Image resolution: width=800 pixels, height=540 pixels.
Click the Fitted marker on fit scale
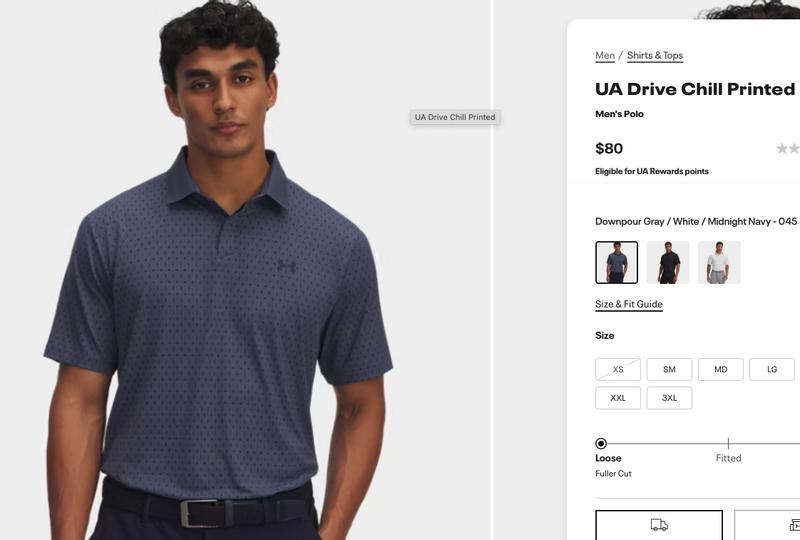pyautogui.click(x=728, y=444)
